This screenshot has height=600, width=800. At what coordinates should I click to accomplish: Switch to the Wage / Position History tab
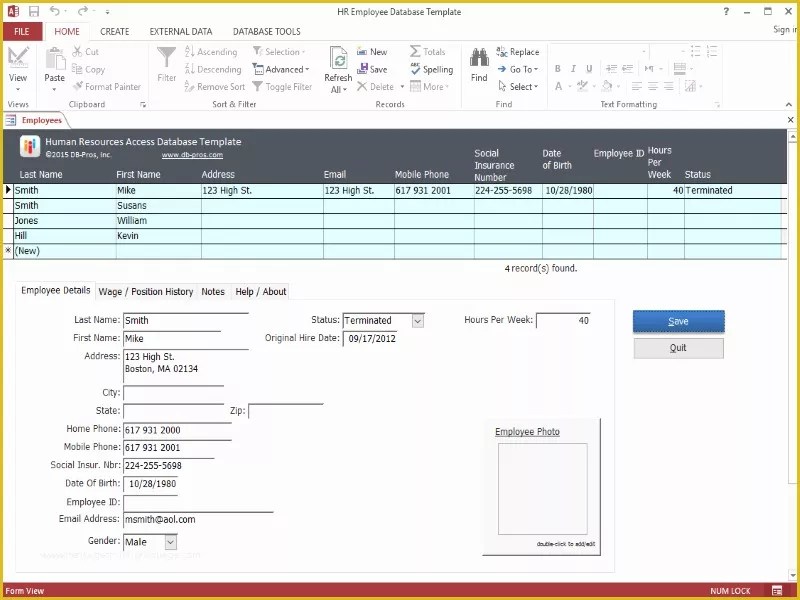point(146,292)
